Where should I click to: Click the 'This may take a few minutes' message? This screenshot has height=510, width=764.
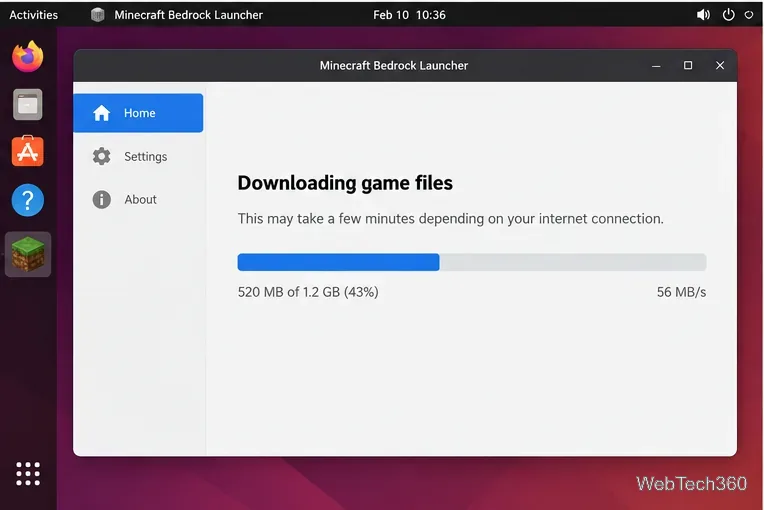(x=450, y=219)
